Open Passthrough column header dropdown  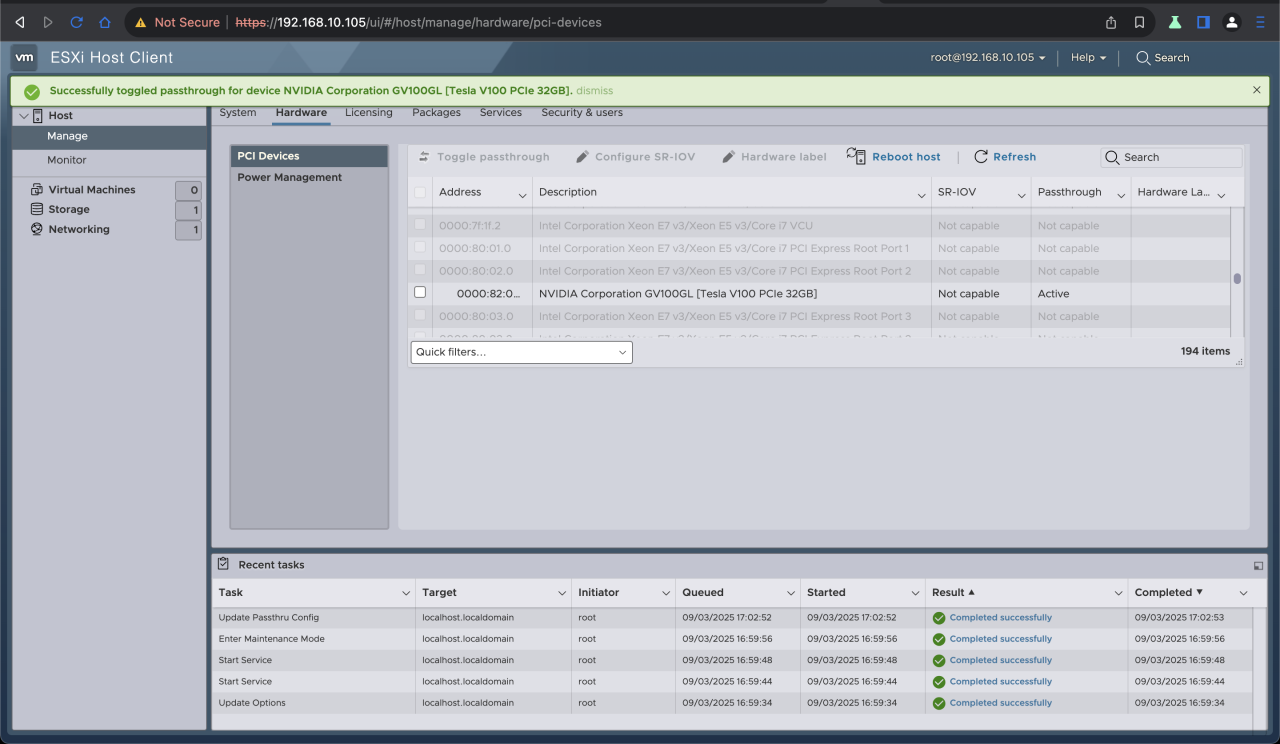[x=1121, y=194]
